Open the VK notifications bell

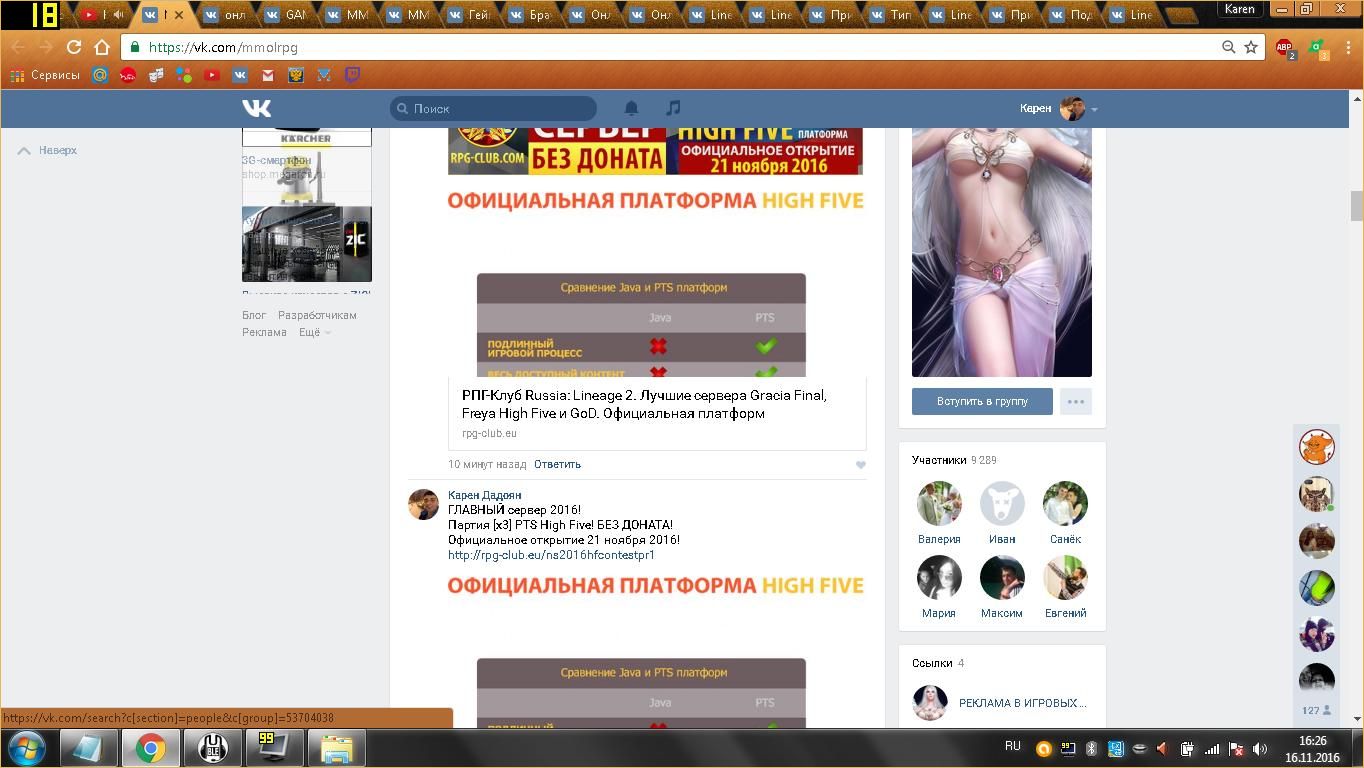click(x=631, y=108)
